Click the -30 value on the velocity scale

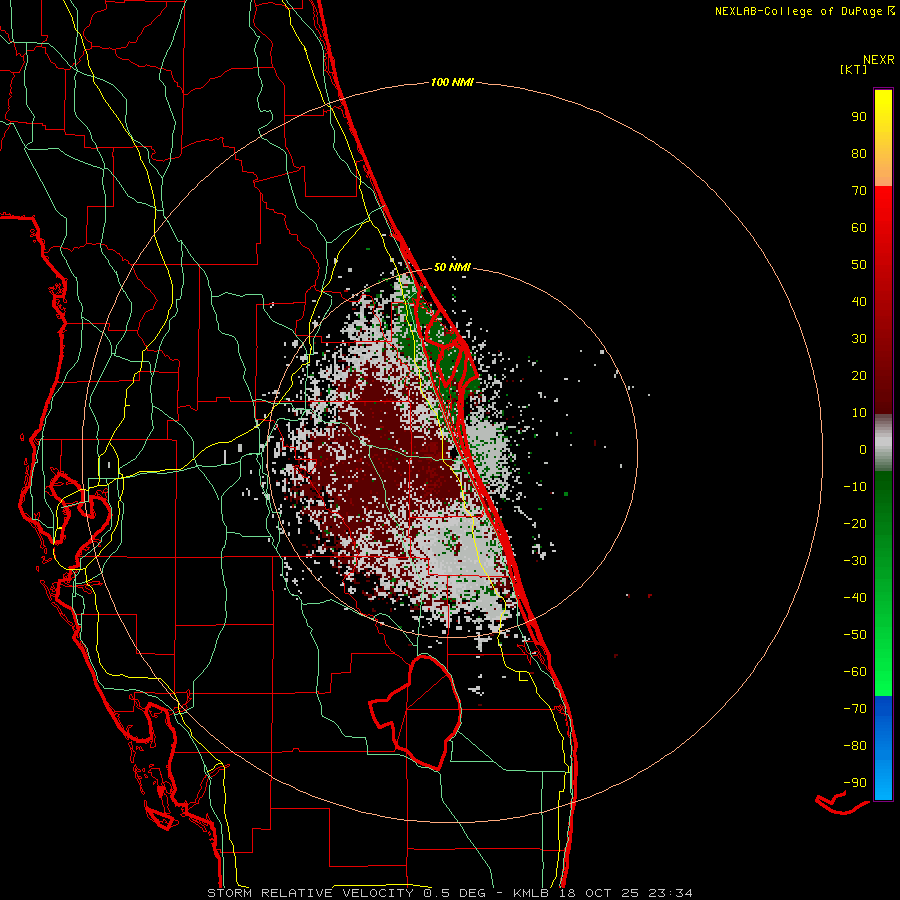point(855,561)
